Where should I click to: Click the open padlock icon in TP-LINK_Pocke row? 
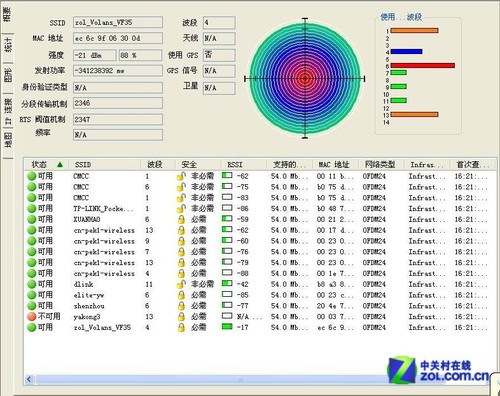point(181,209)
